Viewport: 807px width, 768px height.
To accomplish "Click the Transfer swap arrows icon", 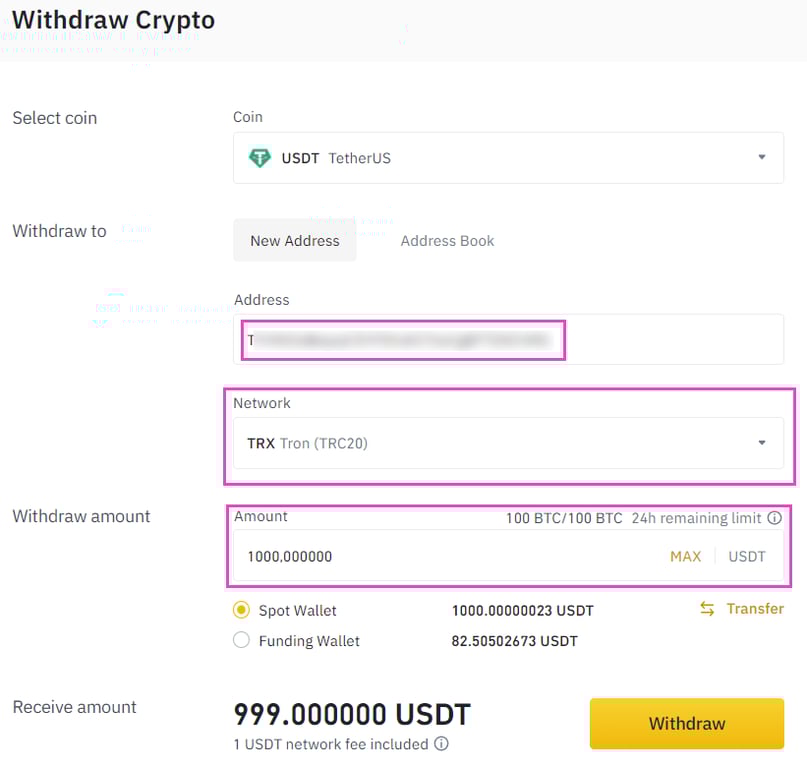I will (x=707, y=609).
